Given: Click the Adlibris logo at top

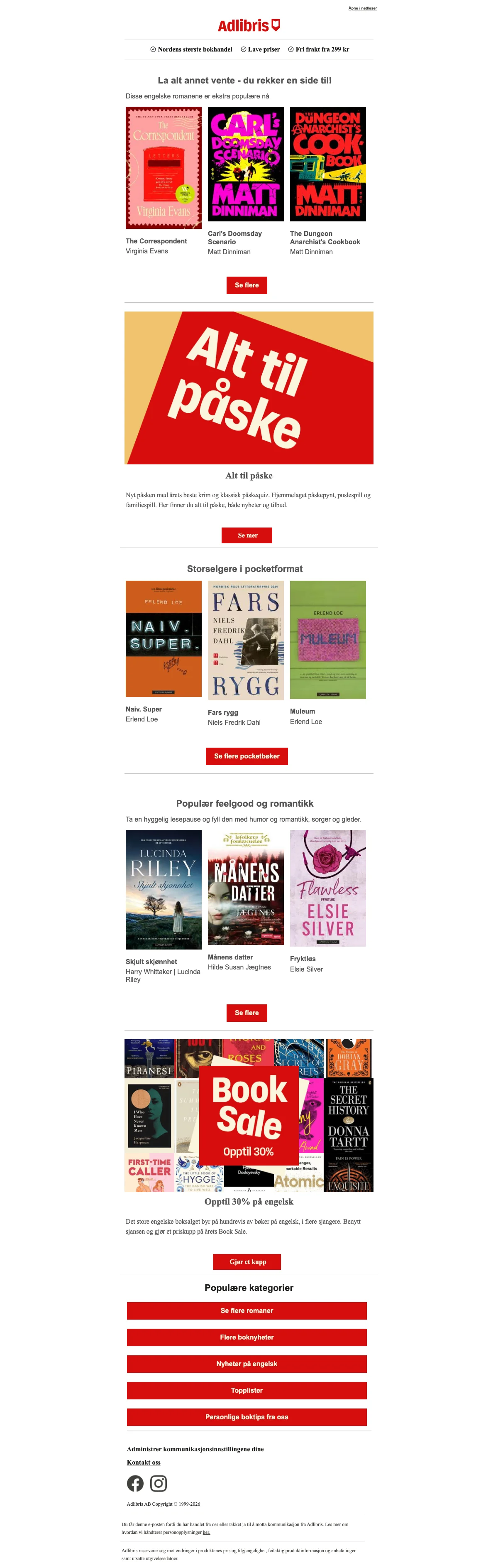Looking at the screenshot, I should tap(249, 26).
